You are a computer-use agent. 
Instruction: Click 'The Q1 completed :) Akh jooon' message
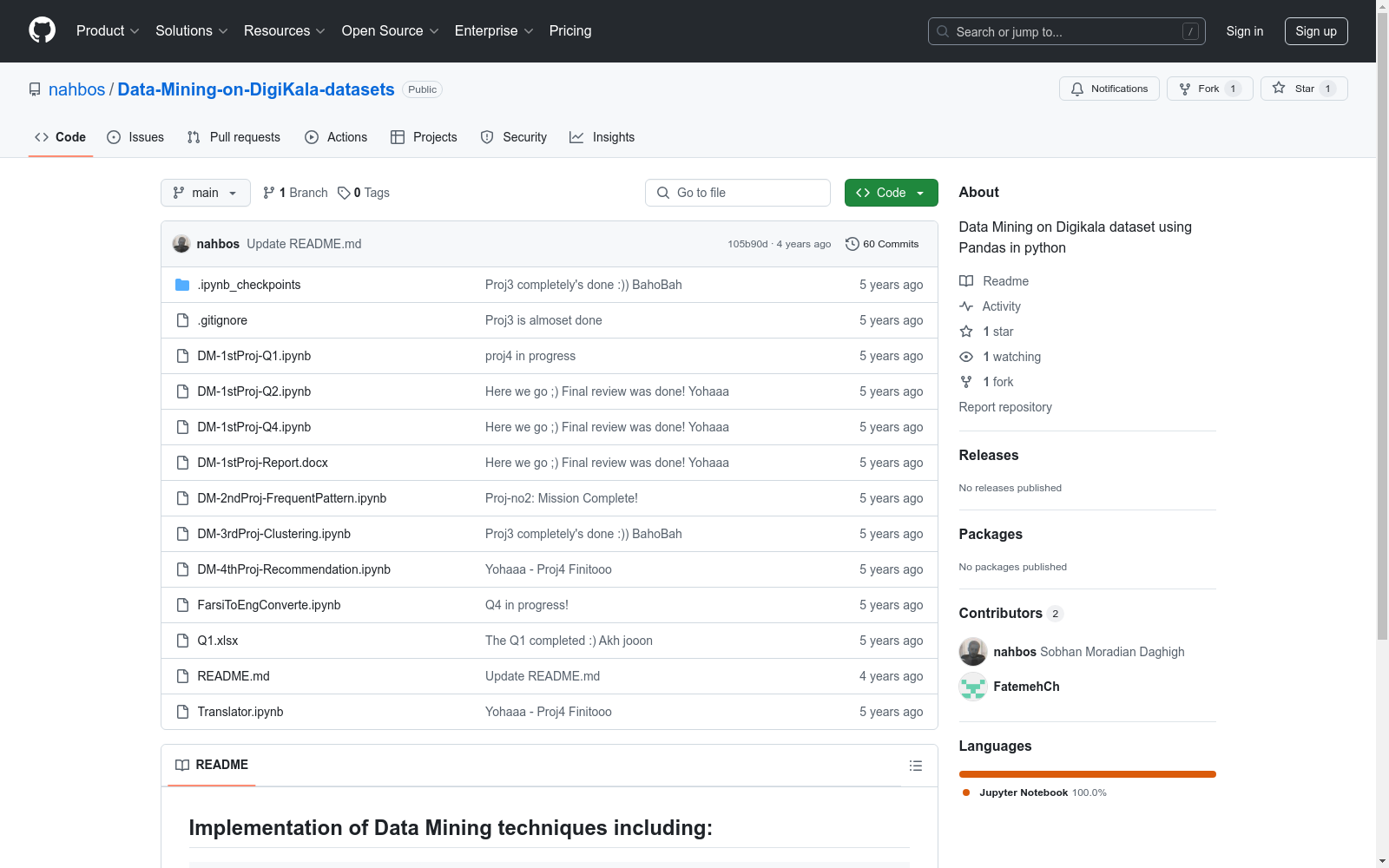pos(569,641)
